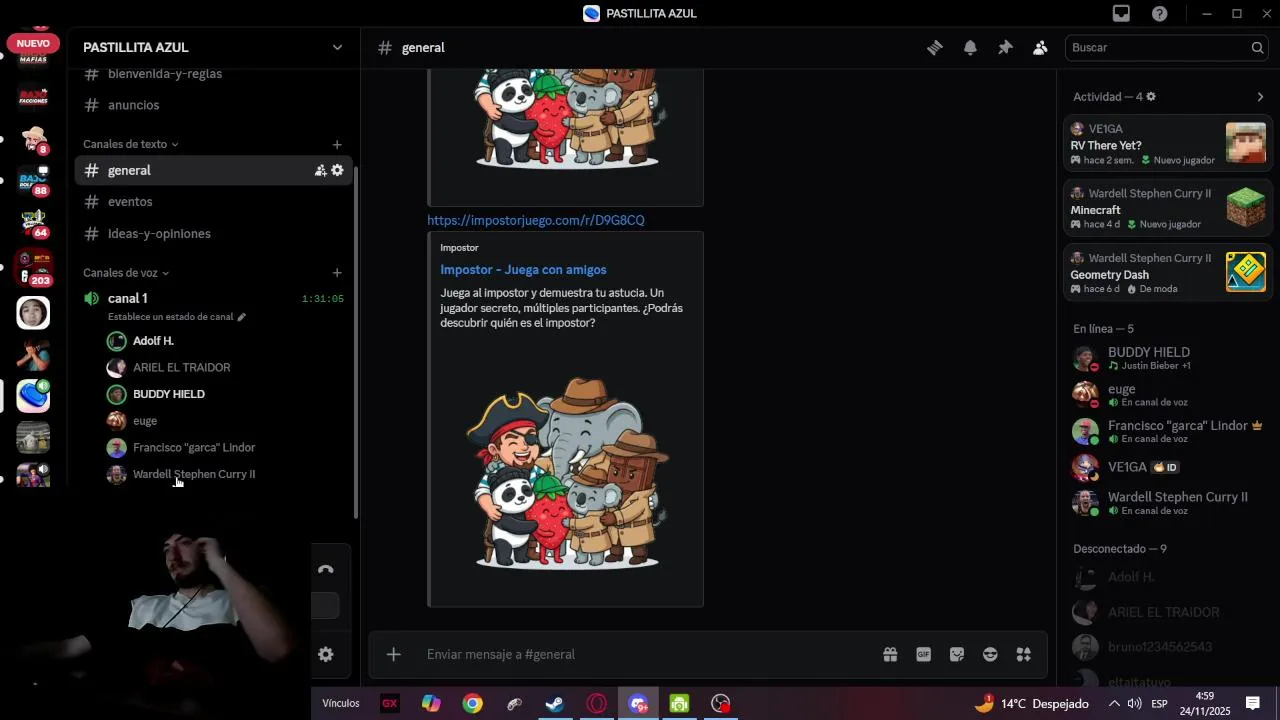Click the message attachment plus button

tap(394, 654)
